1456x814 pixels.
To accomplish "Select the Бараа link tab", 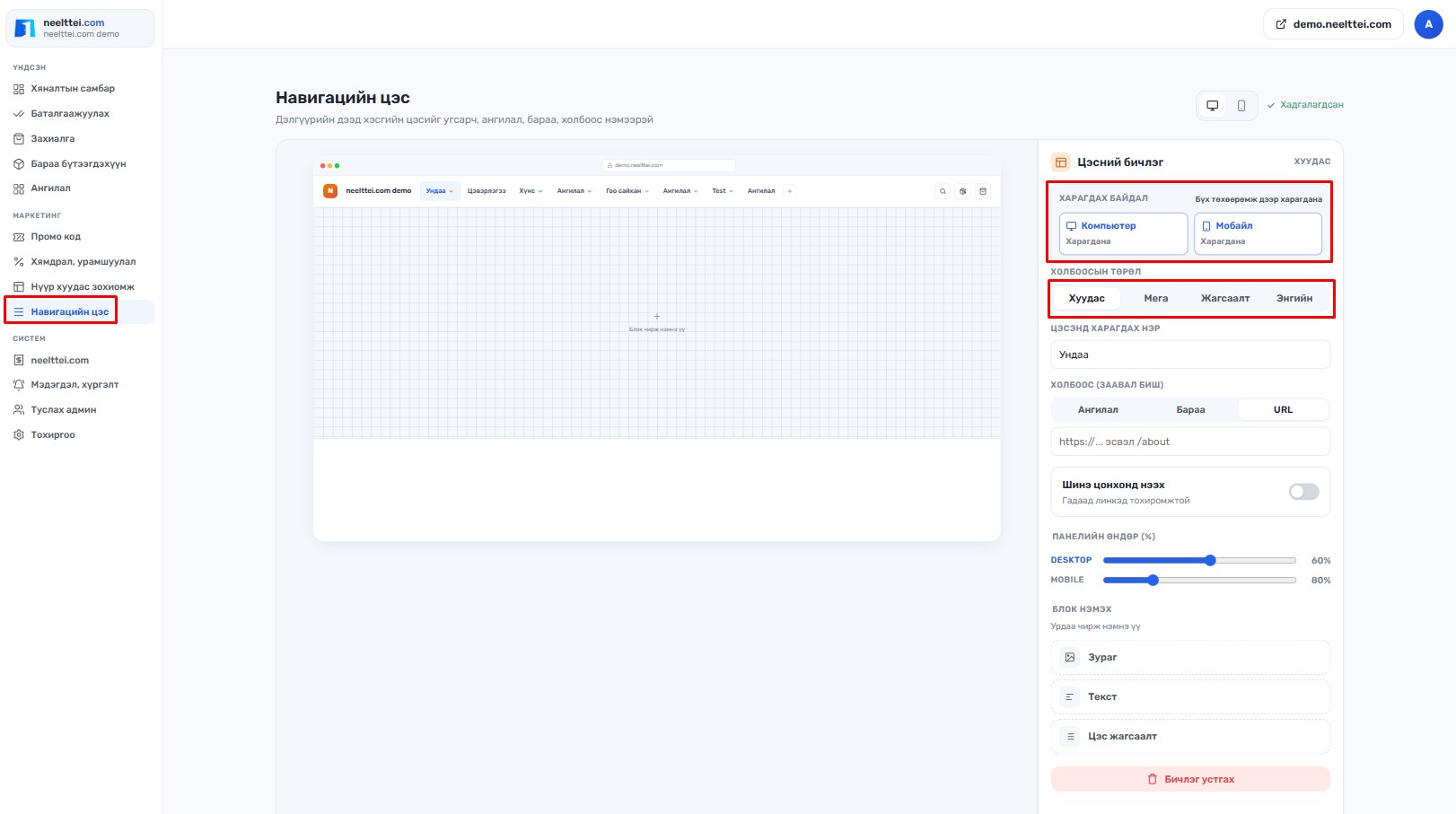I will coord(1190,409).
